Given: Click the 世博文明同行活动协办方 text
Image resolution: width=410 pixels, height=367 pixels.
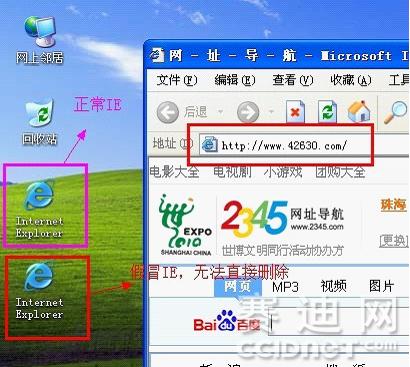Looking at the screenshot, I should click(x=283, y=250).
